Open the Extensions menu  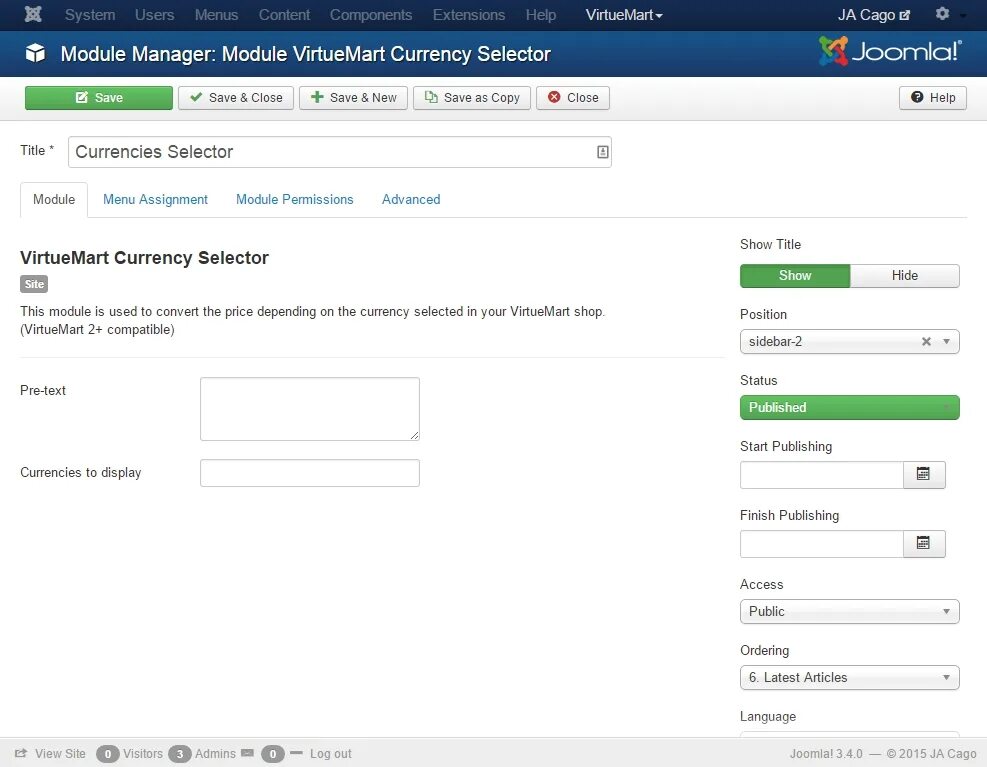(x=468, y=14)
